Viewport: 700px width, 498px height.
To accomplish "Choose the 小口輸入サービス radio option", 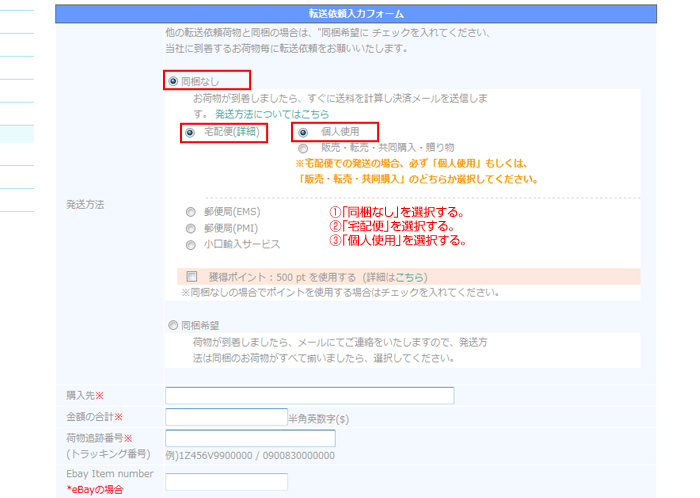I will point(190,244).
